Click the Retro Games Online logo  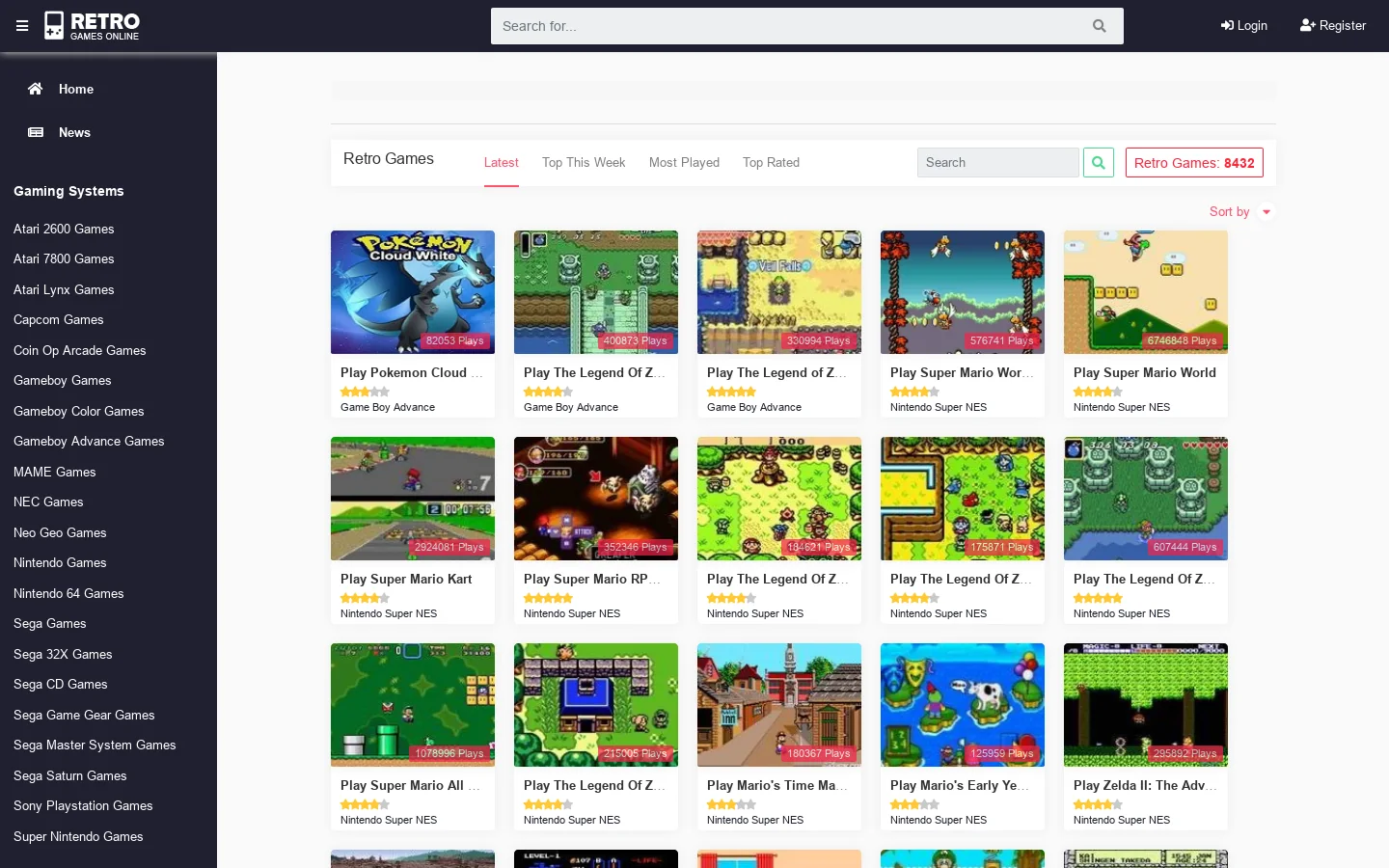tap(93, 26)
